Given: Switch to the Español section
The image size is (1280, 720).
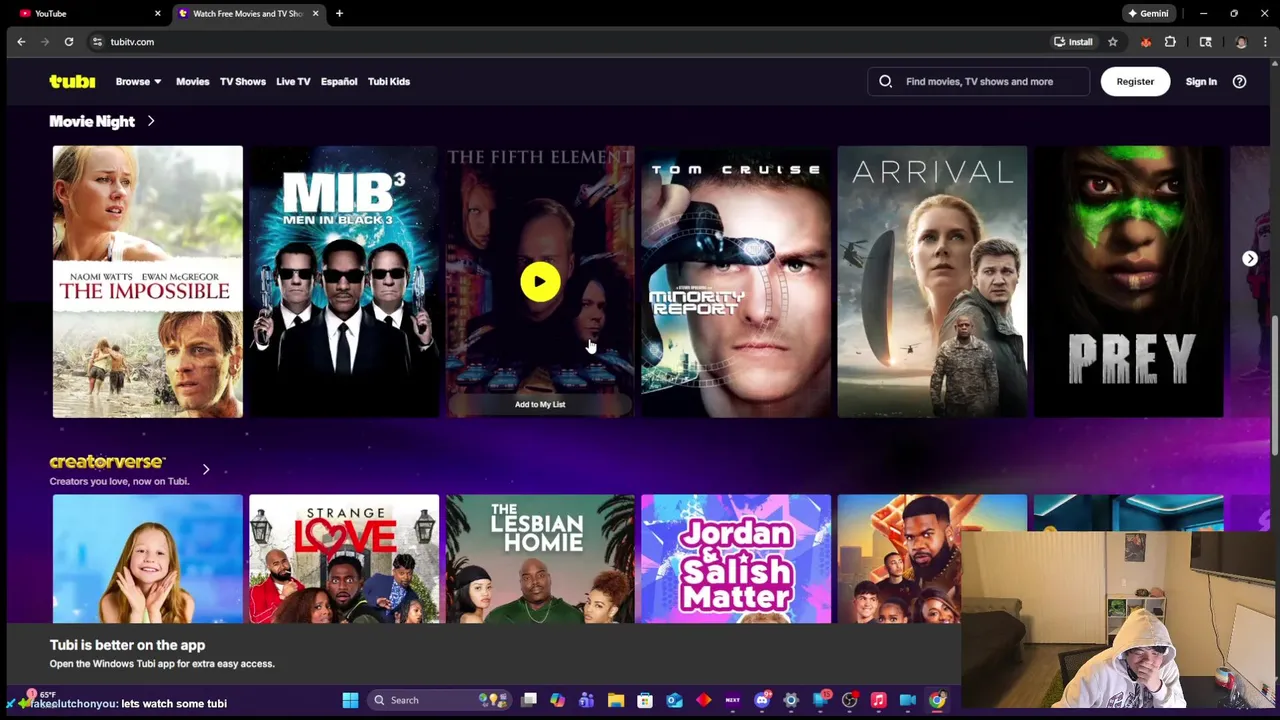Looking at the screenshot, I should [x=339, y=82].
